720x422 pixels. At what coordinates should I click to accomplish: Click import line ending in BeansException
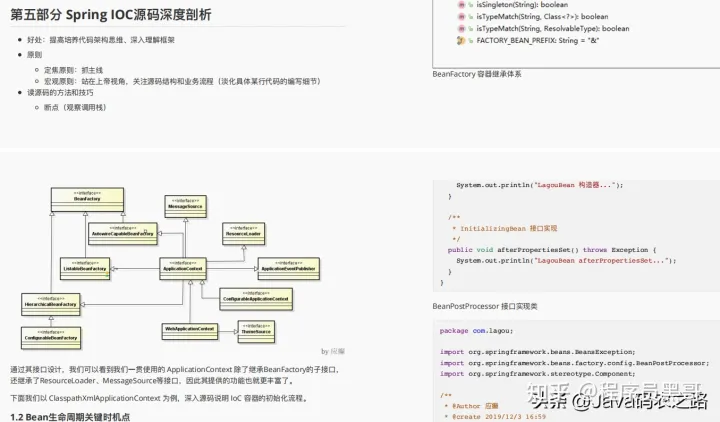point(537,352)
